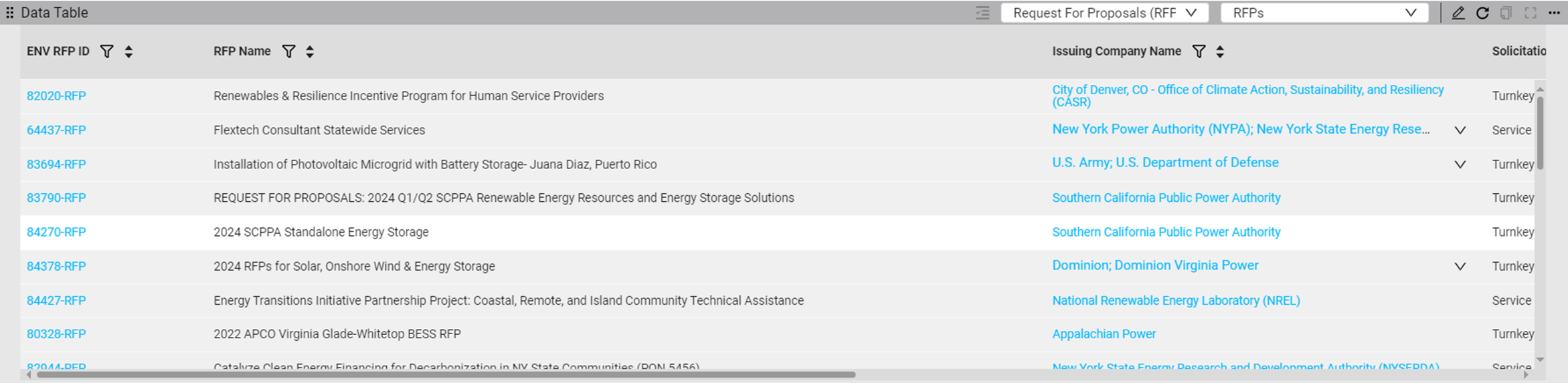This screenshot has width=1568, height=383.
Task: Click the checklist icon in header bar
Action: click(982, 13)
